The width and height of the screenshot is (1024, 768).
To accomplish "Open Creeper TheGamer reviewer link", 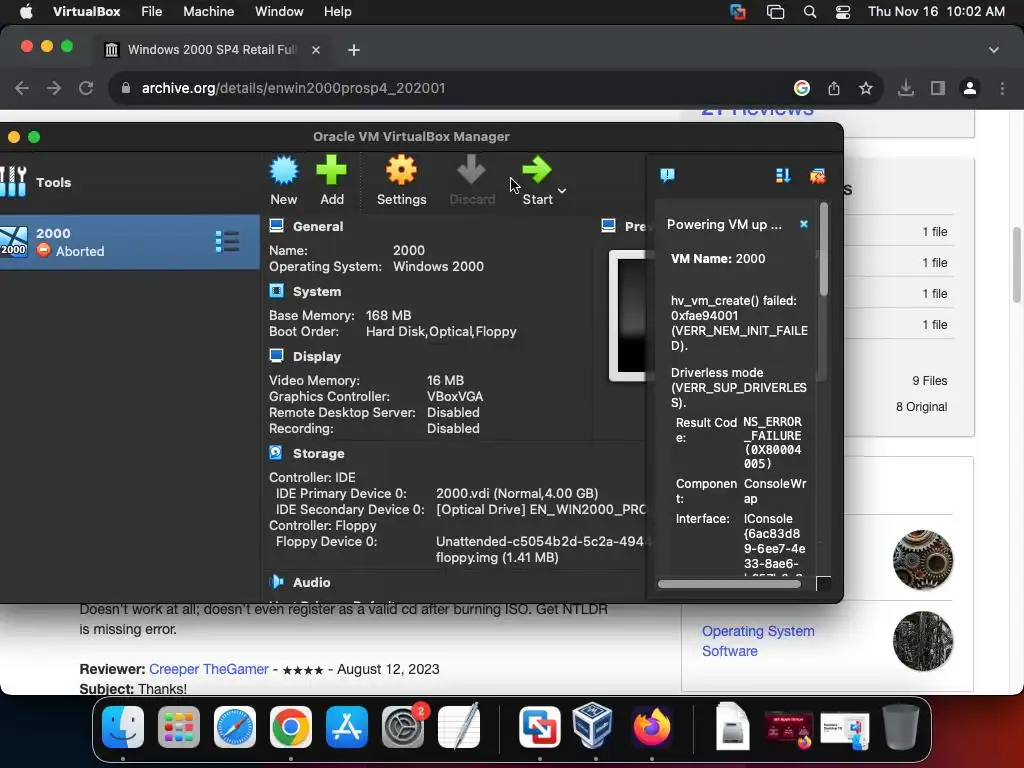I will point(208,669).
